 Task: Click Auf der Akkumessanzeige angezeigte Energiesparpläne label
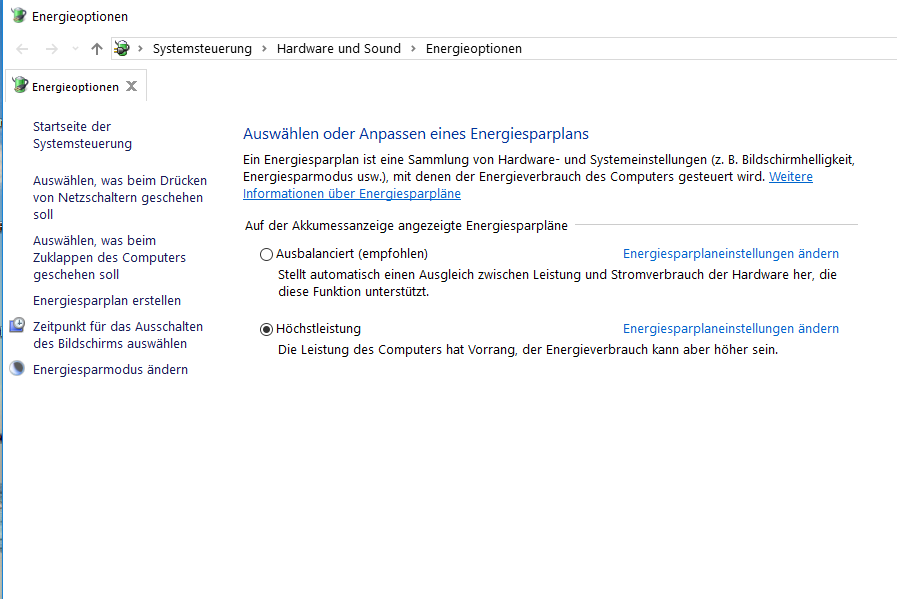click(406, 225)
